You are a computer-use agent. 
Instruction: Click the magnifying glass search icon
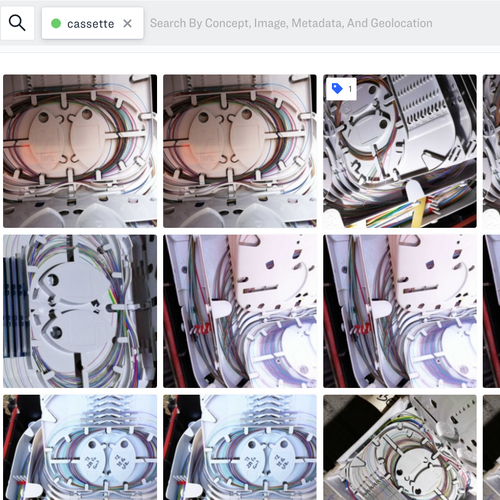[17, 23]
